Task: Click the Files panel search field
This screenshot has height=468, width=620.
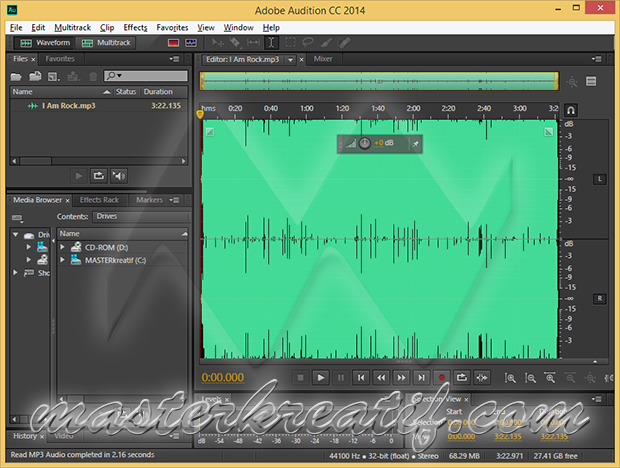Action: coord(146,75)
